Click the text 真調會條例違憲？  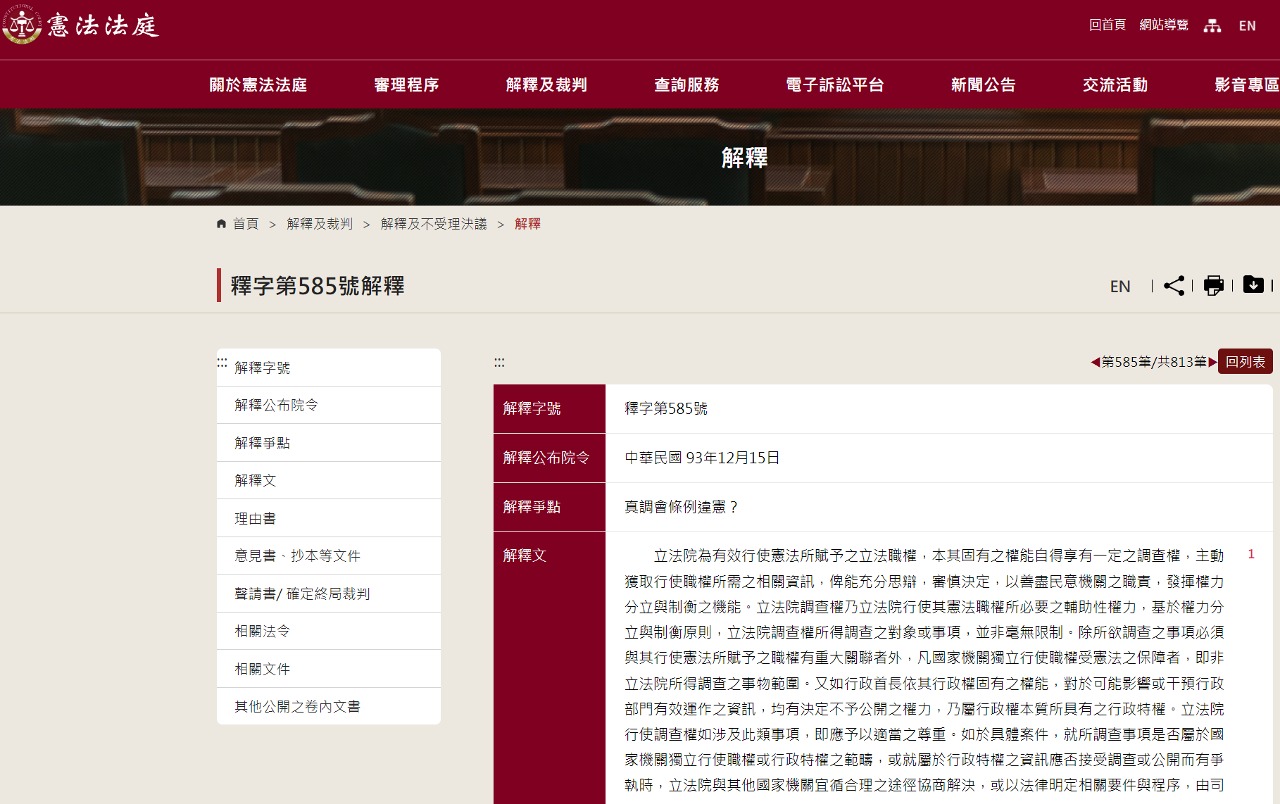pos(682,507)
